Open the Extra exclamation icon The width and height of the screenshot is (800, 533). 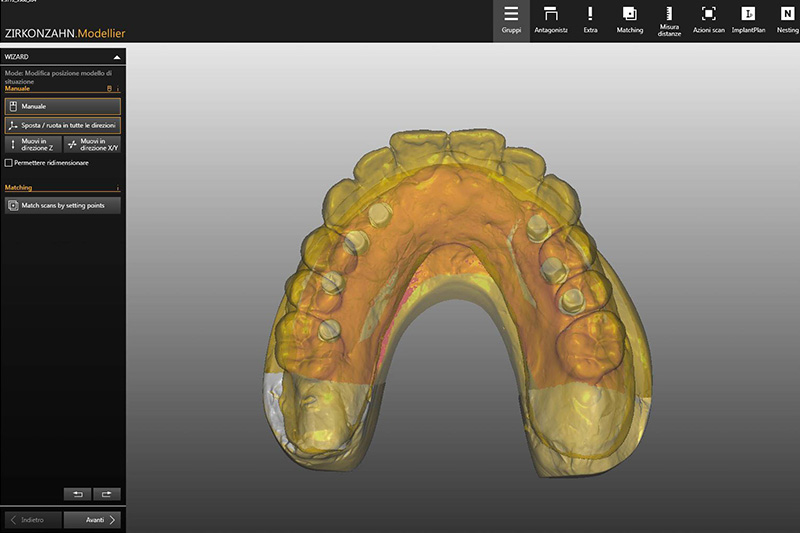coord(590,20)
